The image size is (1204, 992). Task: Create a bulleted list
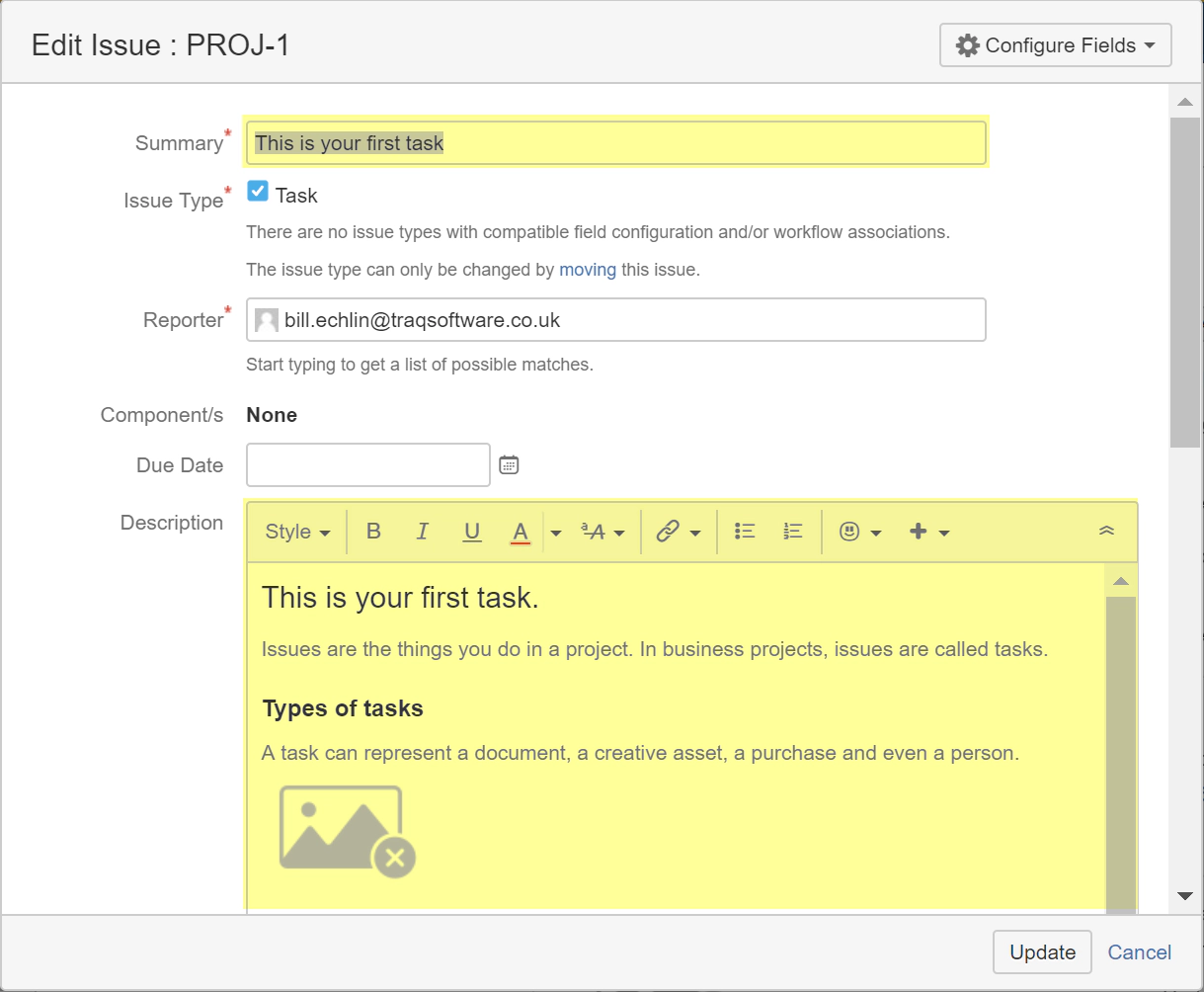click(x=744, y=532)
